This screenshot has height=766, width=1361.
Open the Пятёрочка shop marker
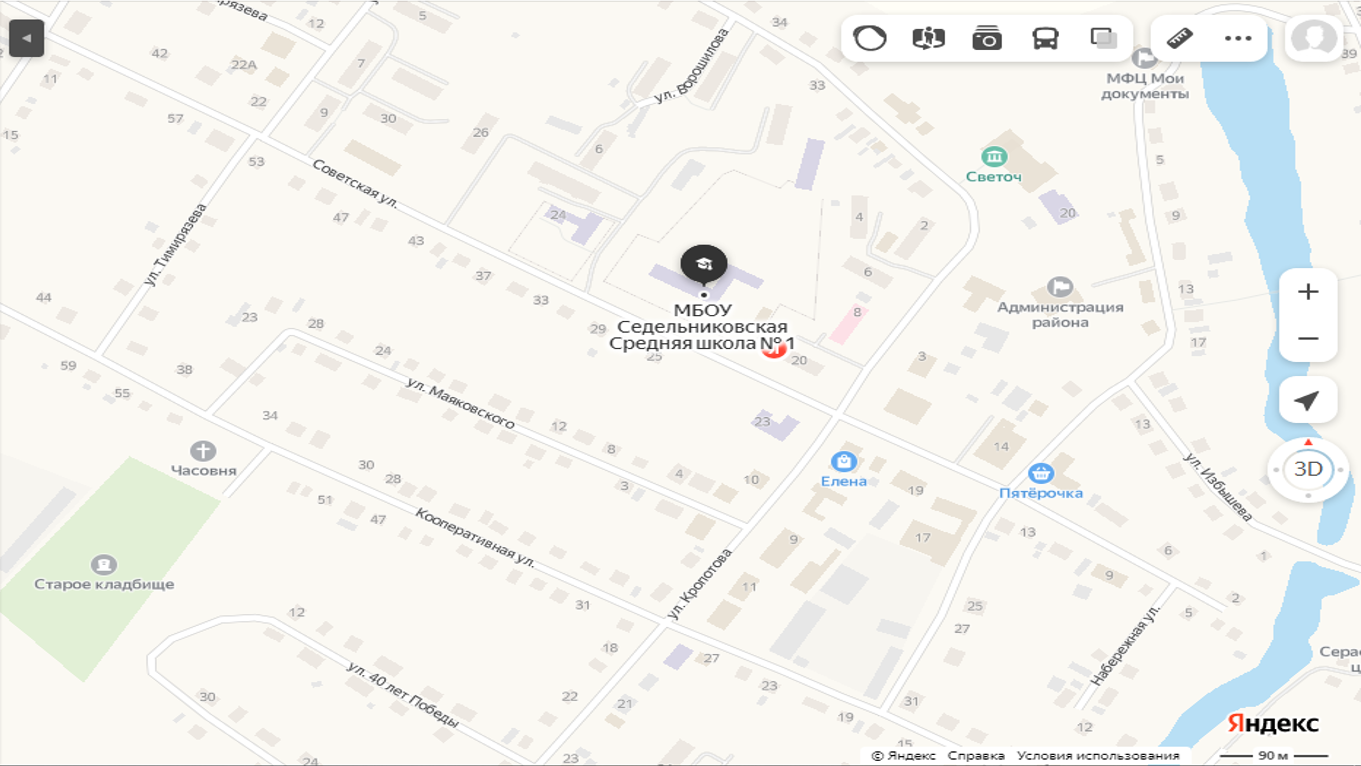[x=1041, y=473]
